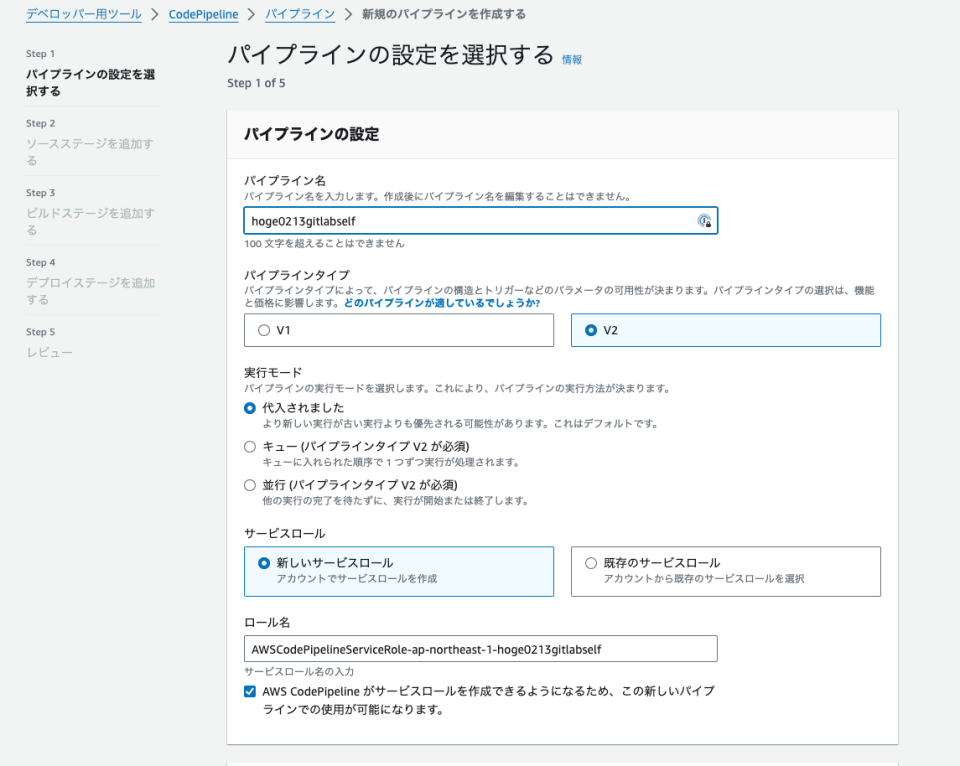Select 新しいサービスロール option
The width and height of the screenshot is (960, 766).
point(262,560)
